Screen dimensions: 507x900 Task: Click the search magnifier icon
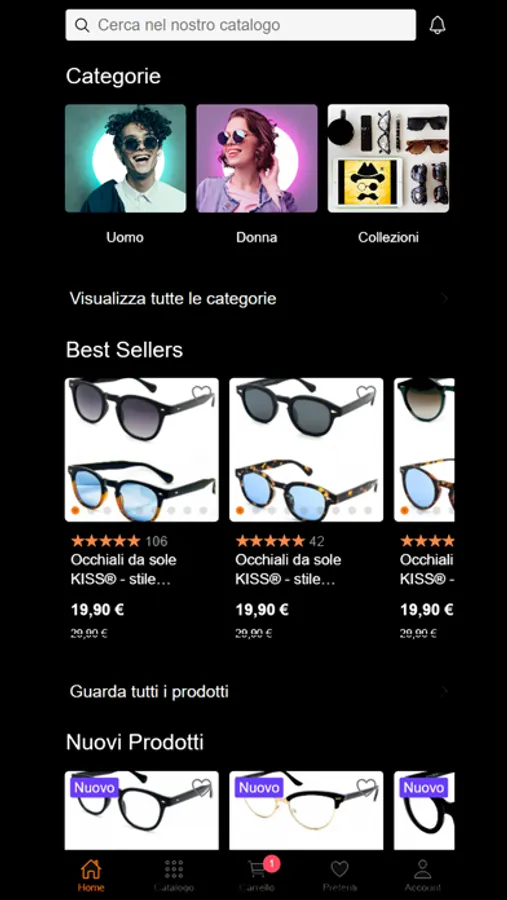coord(82,25)
